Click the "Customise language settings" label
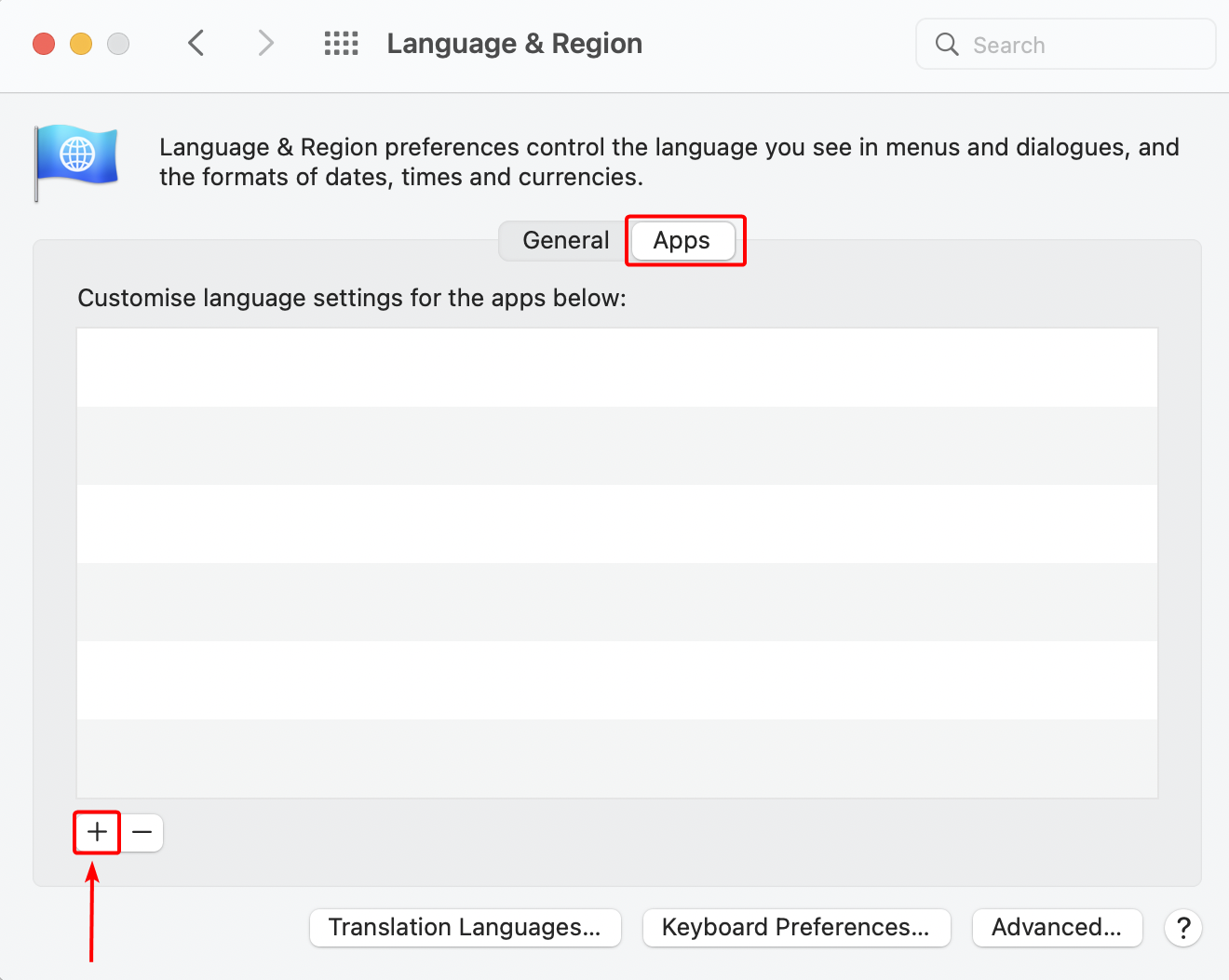The width and height of the screenshot is (1229, 980). click(352, 298)
